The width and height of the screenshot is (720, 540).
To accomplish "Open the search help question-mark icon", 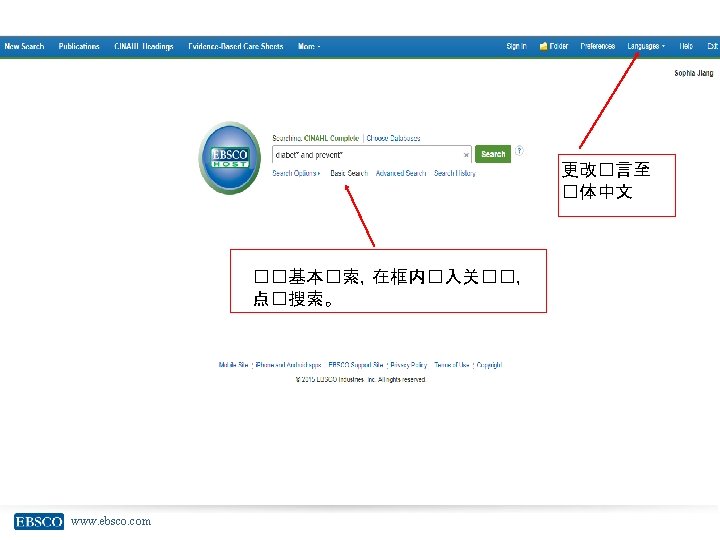I will (519, 151).
